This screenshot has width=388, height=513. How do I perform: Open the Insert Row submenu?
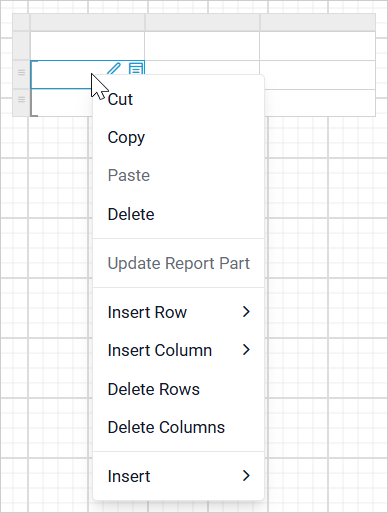pos(179,312)
